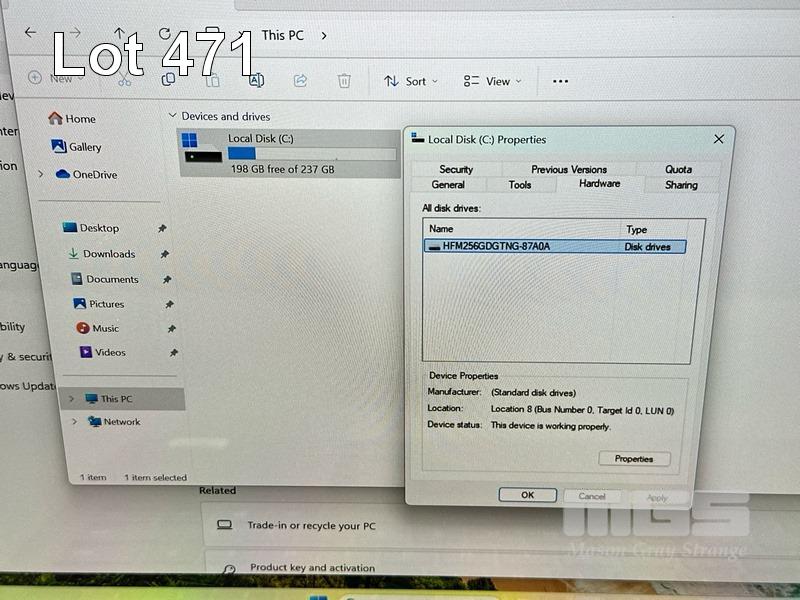This screenshot has height=600, width=800.
Task: Open the Sort dropdown menu
Action: point(411,82)
